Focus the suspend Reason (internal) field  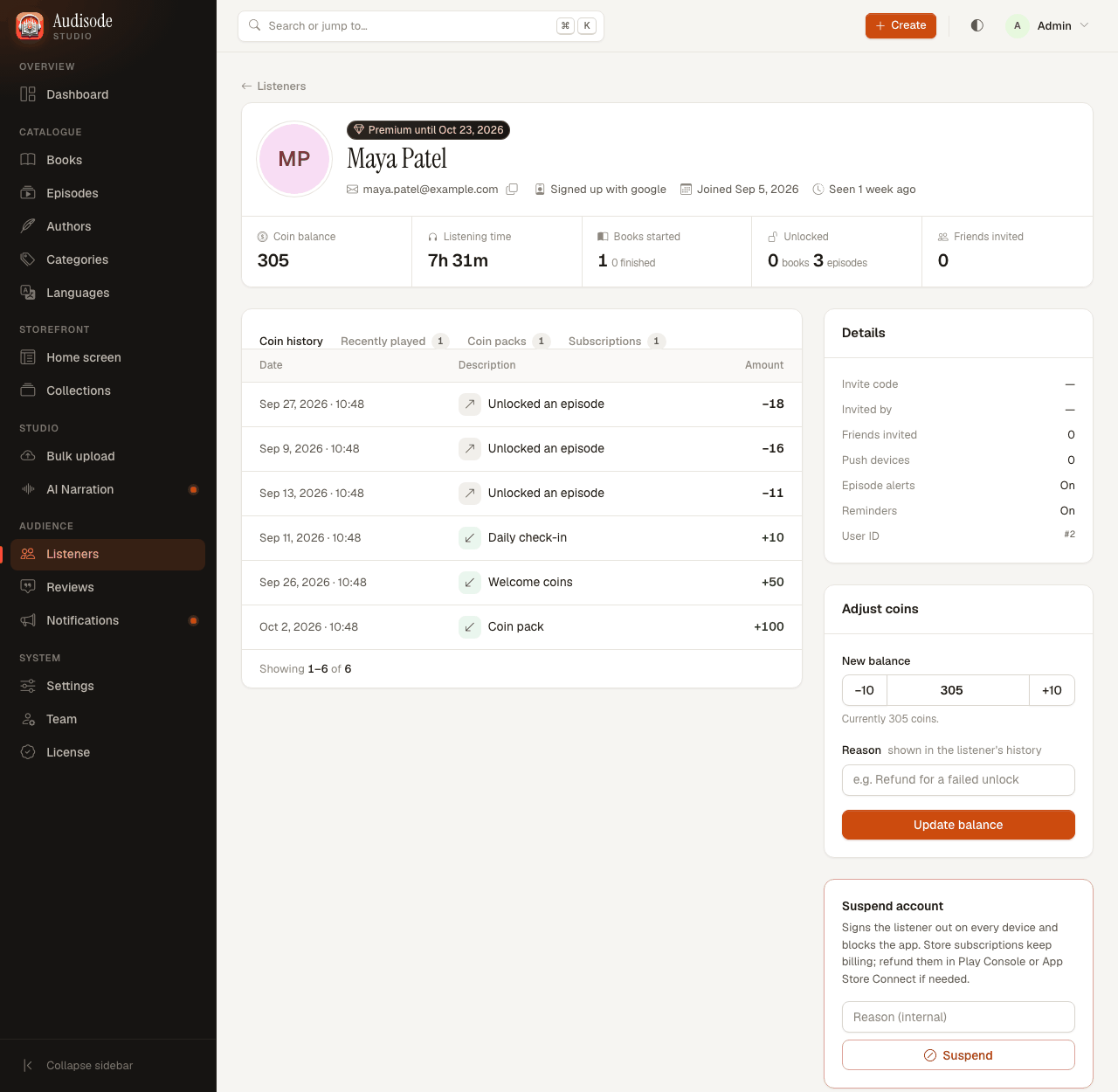[x=958, y=1017]
